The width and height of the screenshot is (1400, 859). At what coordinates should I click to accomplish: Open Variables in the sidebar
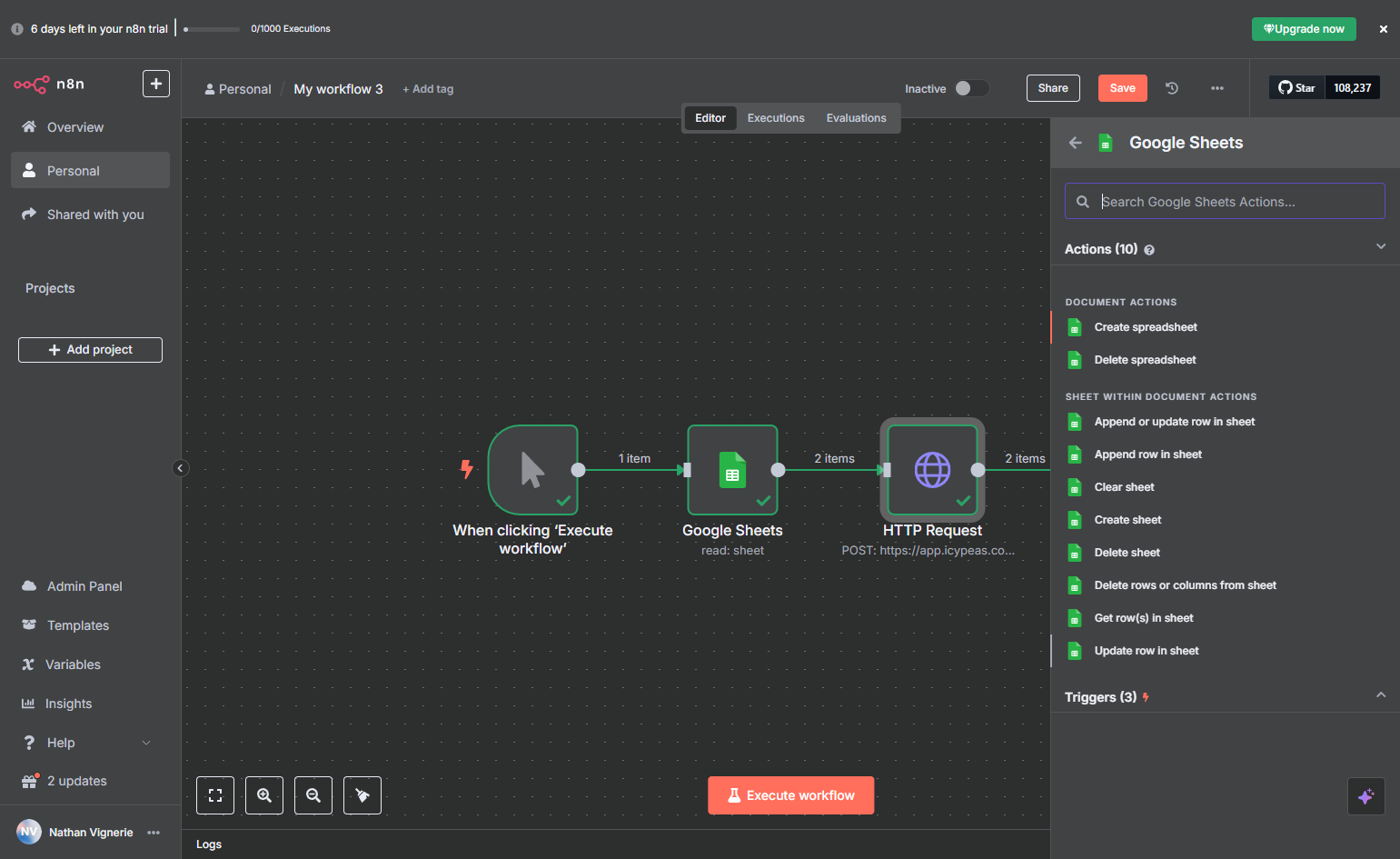(90, 664)
